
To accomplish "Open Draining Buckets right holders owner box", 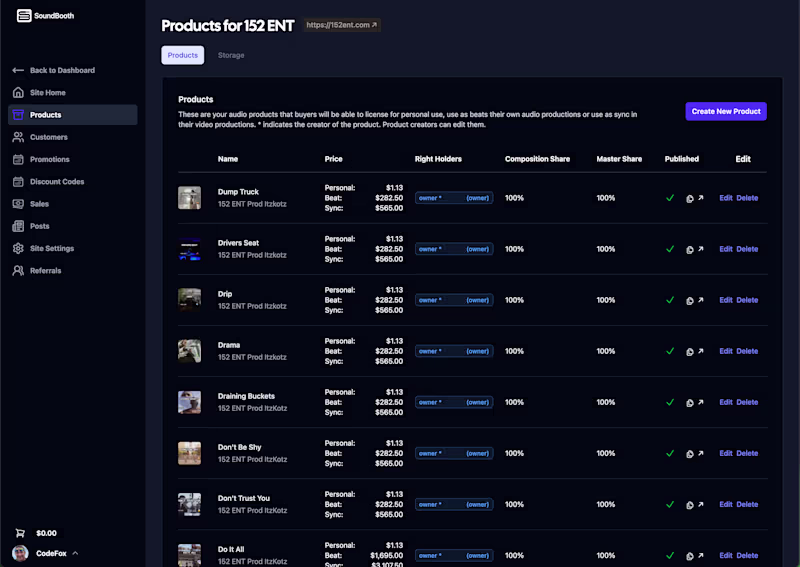I will click(454, 402).
